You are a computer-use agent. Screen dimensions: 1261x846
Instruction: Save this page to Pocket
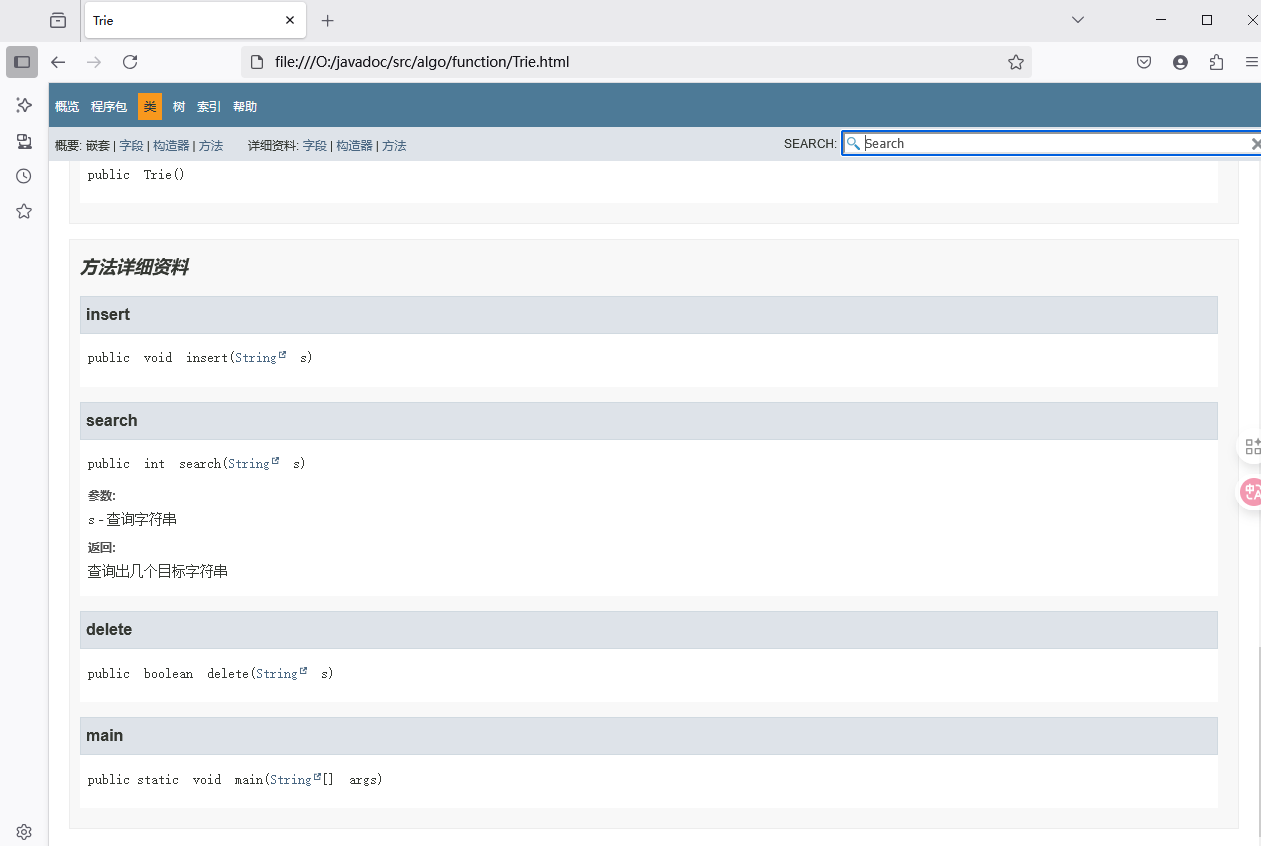tap(1143, 62)
